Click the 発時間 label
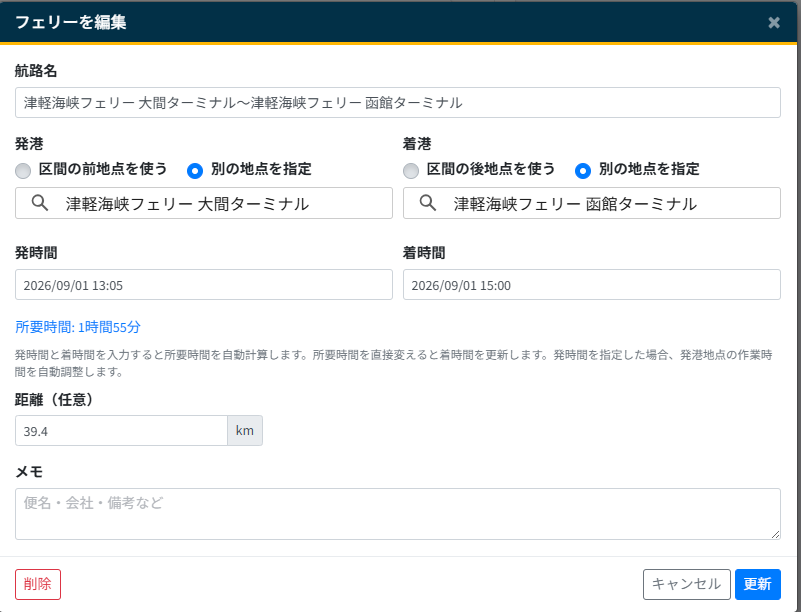801x612 pixels. (36, 253)
